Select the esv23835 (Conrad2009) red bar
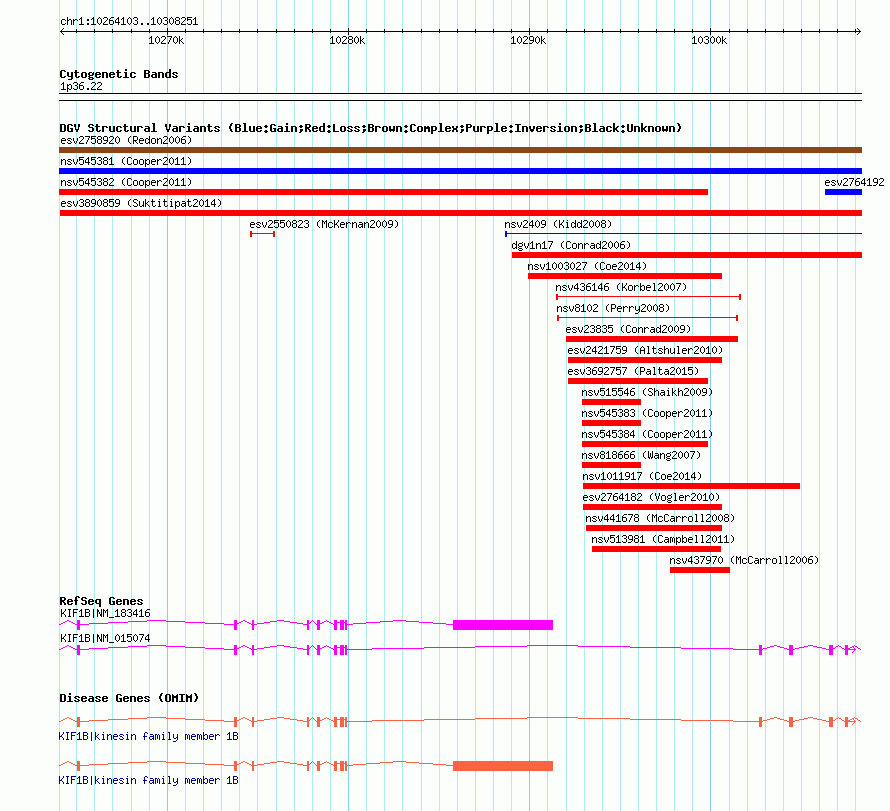 pos(652,339)
